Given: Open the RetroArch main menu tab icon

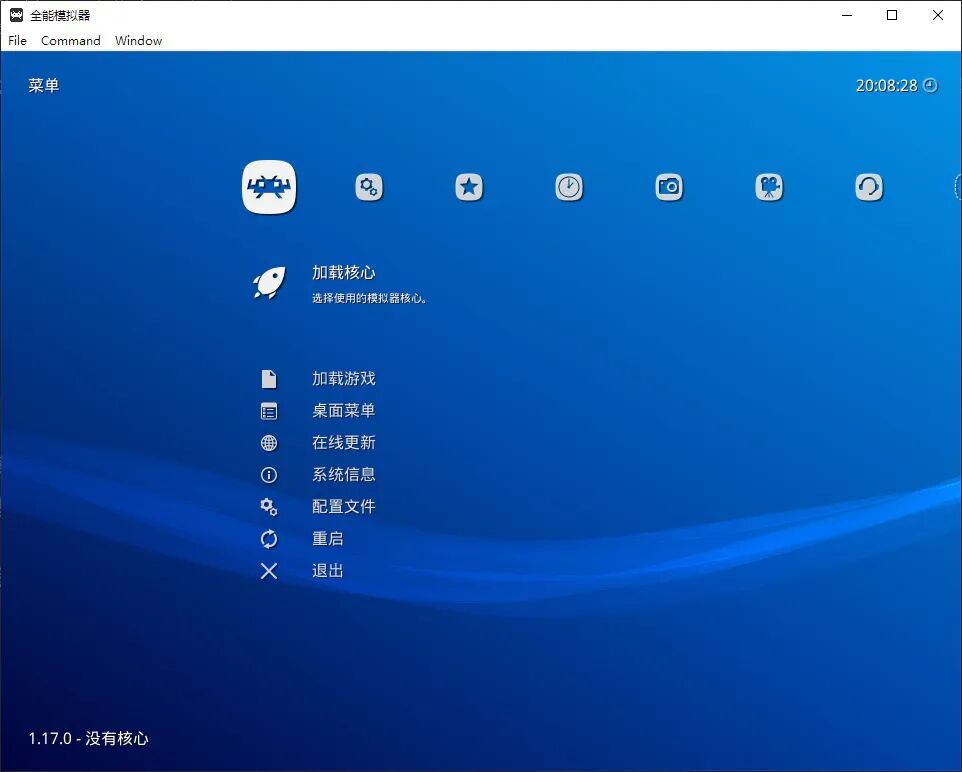Looking at the screenshot, I should 269,186.
